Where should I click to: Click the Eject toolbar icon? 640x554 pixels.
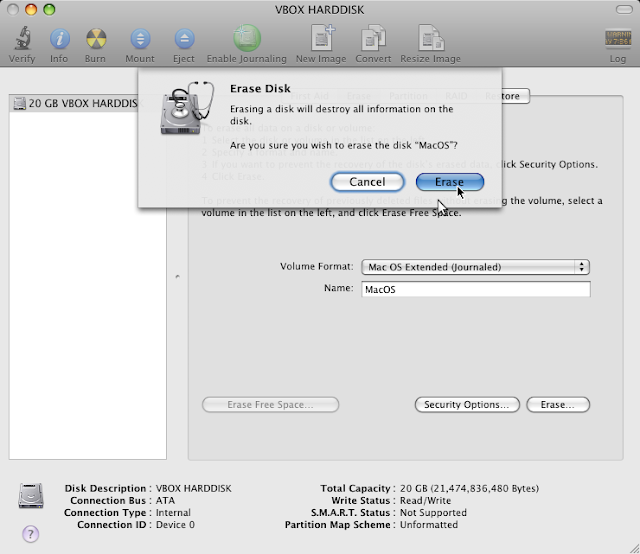click(x=184, y=39)
